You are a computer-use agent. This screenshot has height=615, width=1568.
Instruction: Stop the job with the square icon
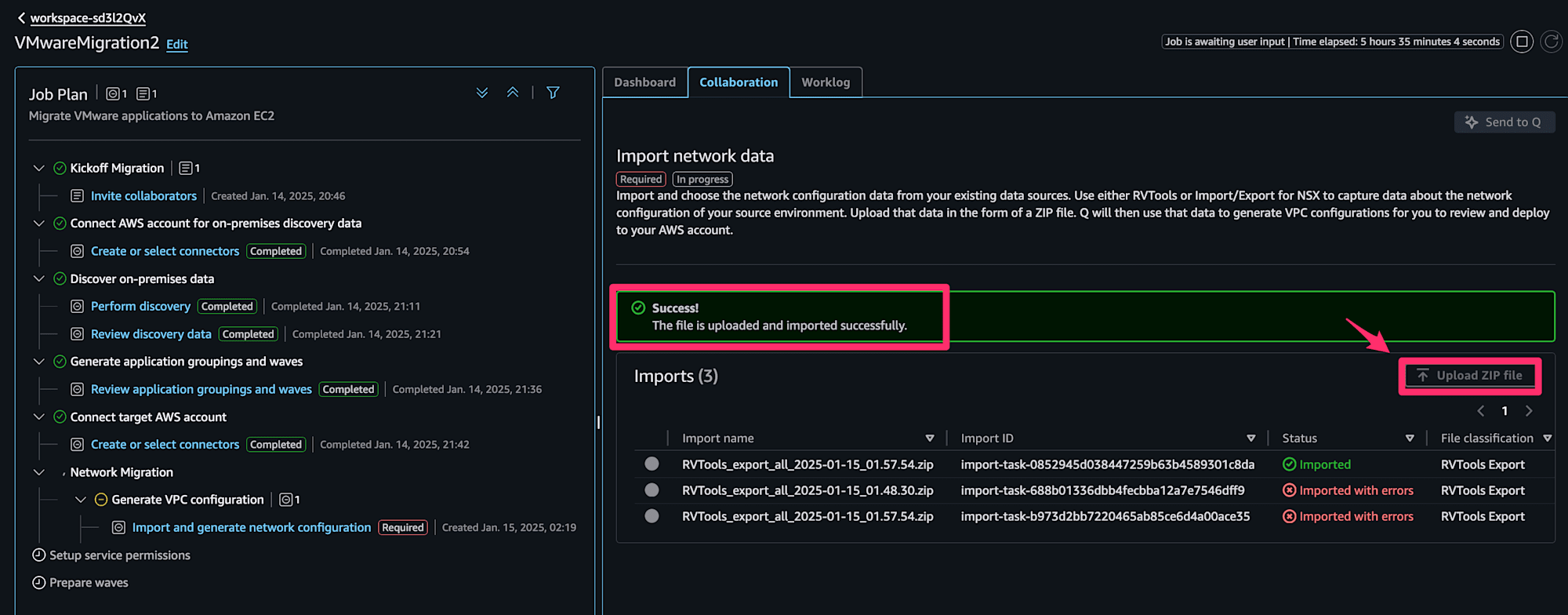pos(1522,42)
